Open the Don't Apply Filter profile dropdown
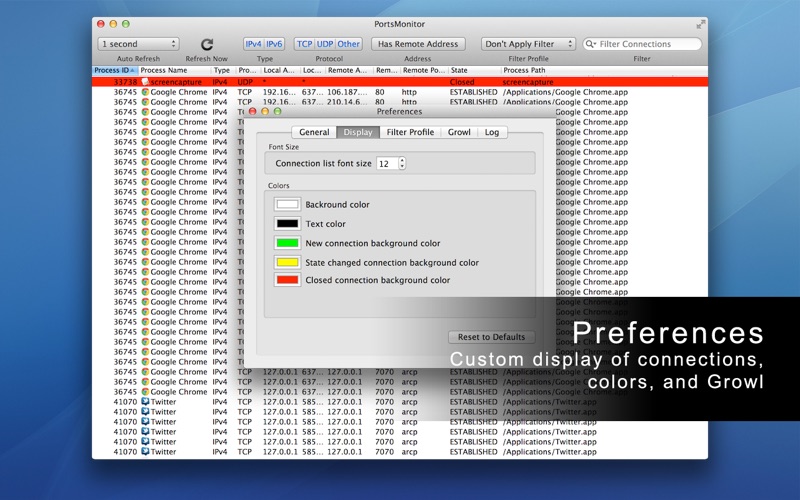The width and height of the screenshot is (800, 500). [x=528, y=44]
